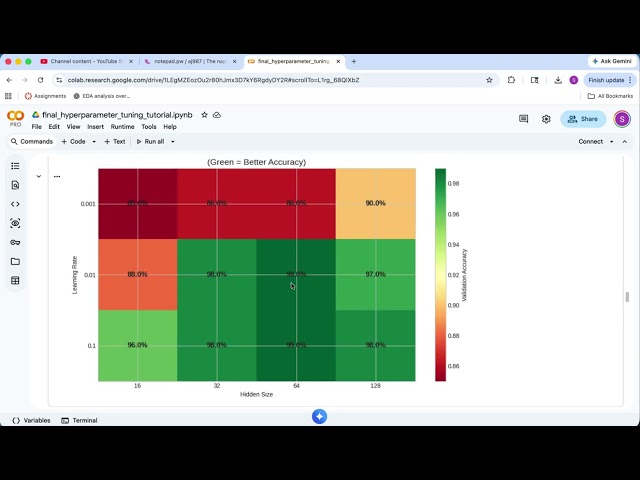Open the Variables panel
The image size is (640, 480).
31,420
